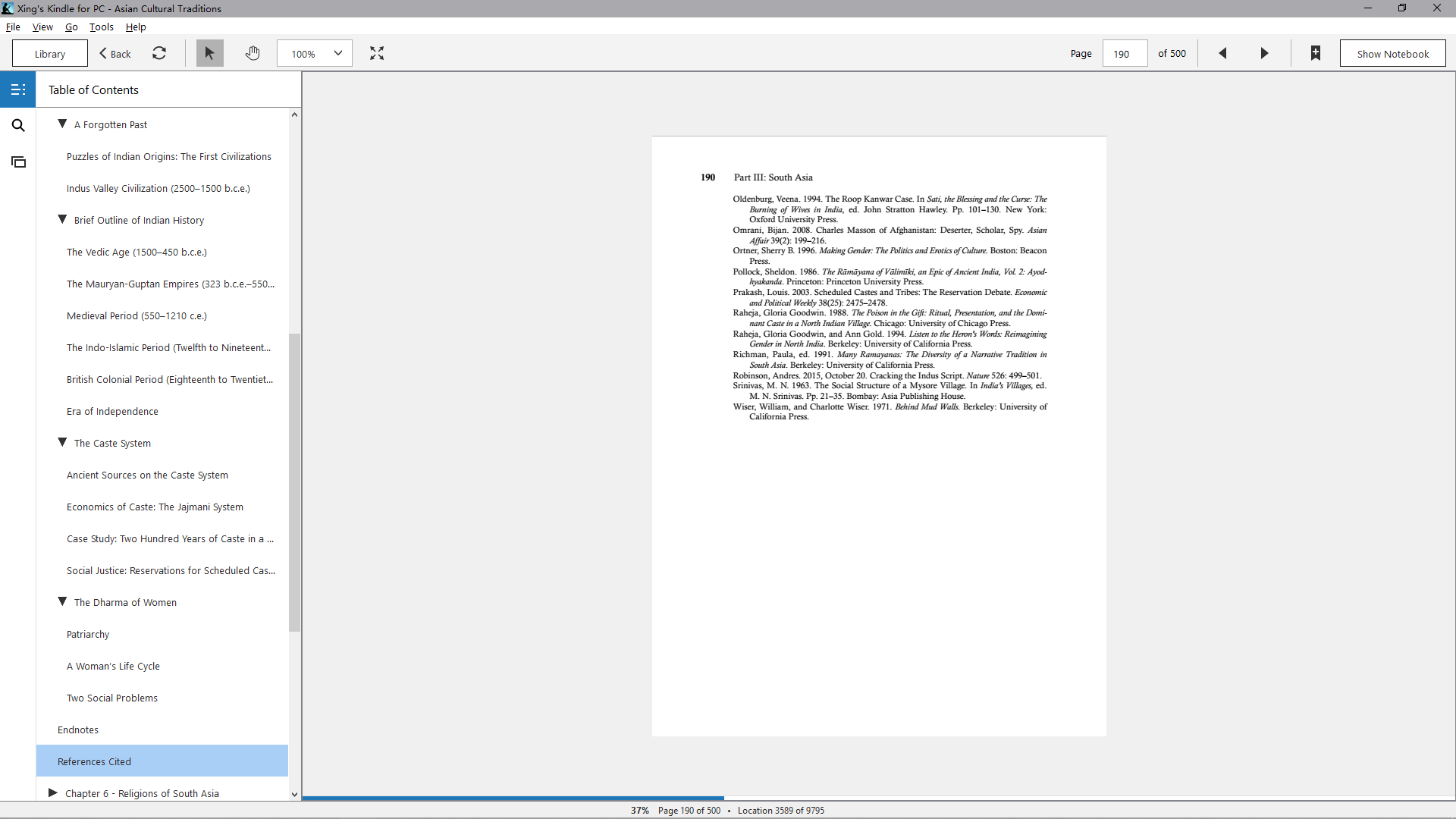
Task: Click the contents scrollbar up arrow
Action: click(294, 115)
